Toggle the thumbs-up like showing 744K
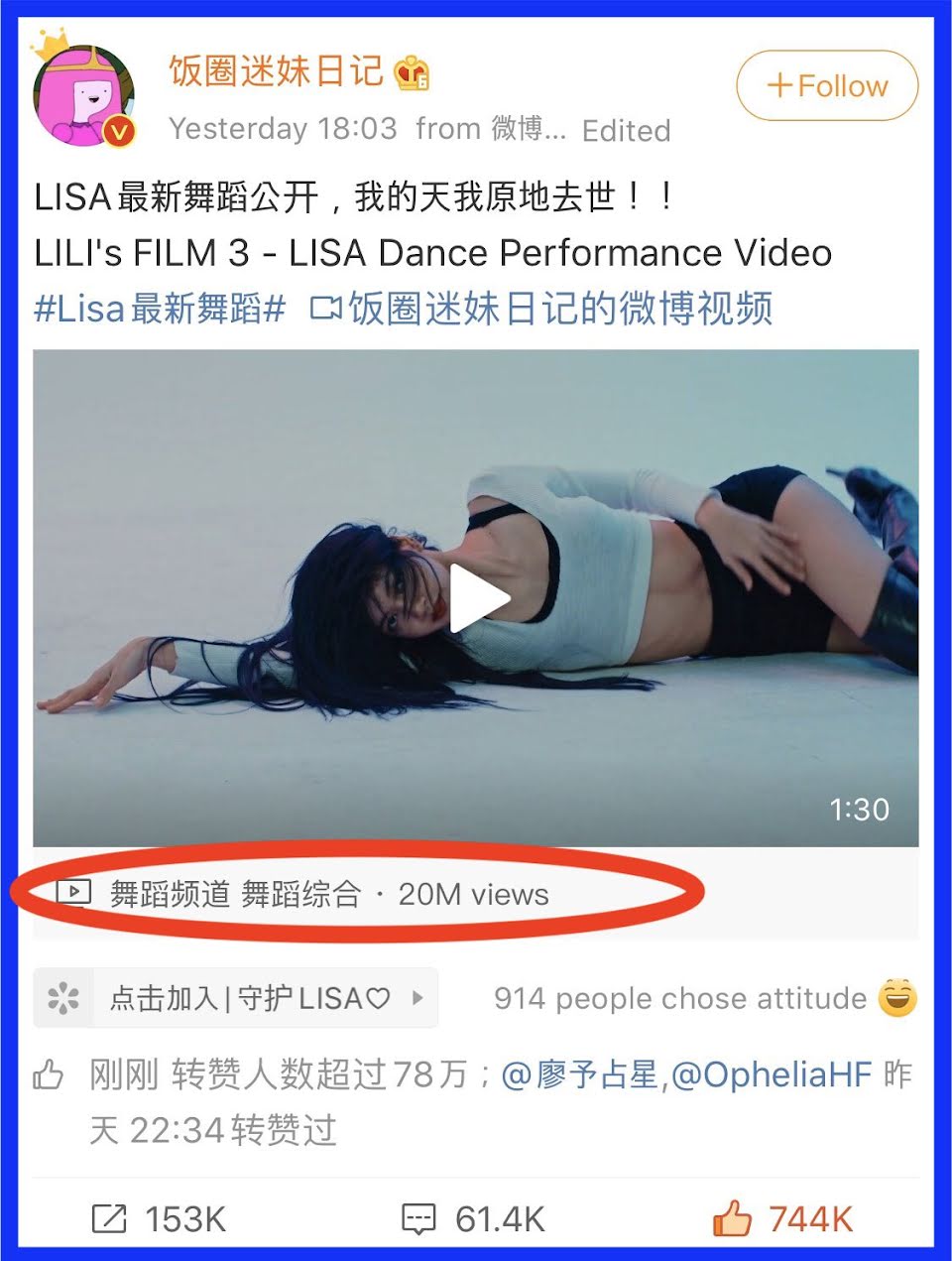952x1261 pixels. (732, 1217)
